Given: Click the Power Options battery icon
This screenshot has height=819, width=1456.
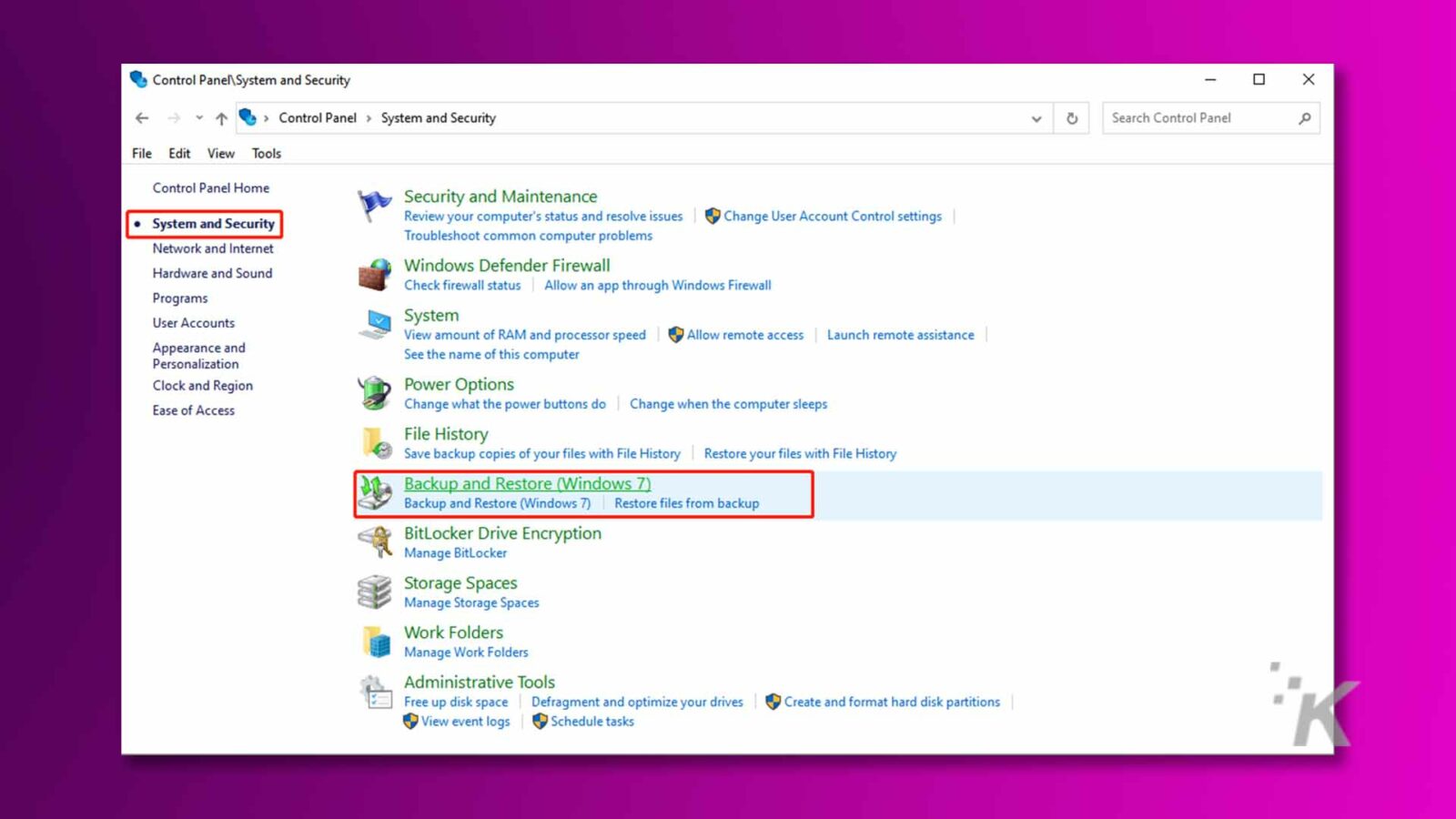Looking at the screenshot, I should click(374, 393).
